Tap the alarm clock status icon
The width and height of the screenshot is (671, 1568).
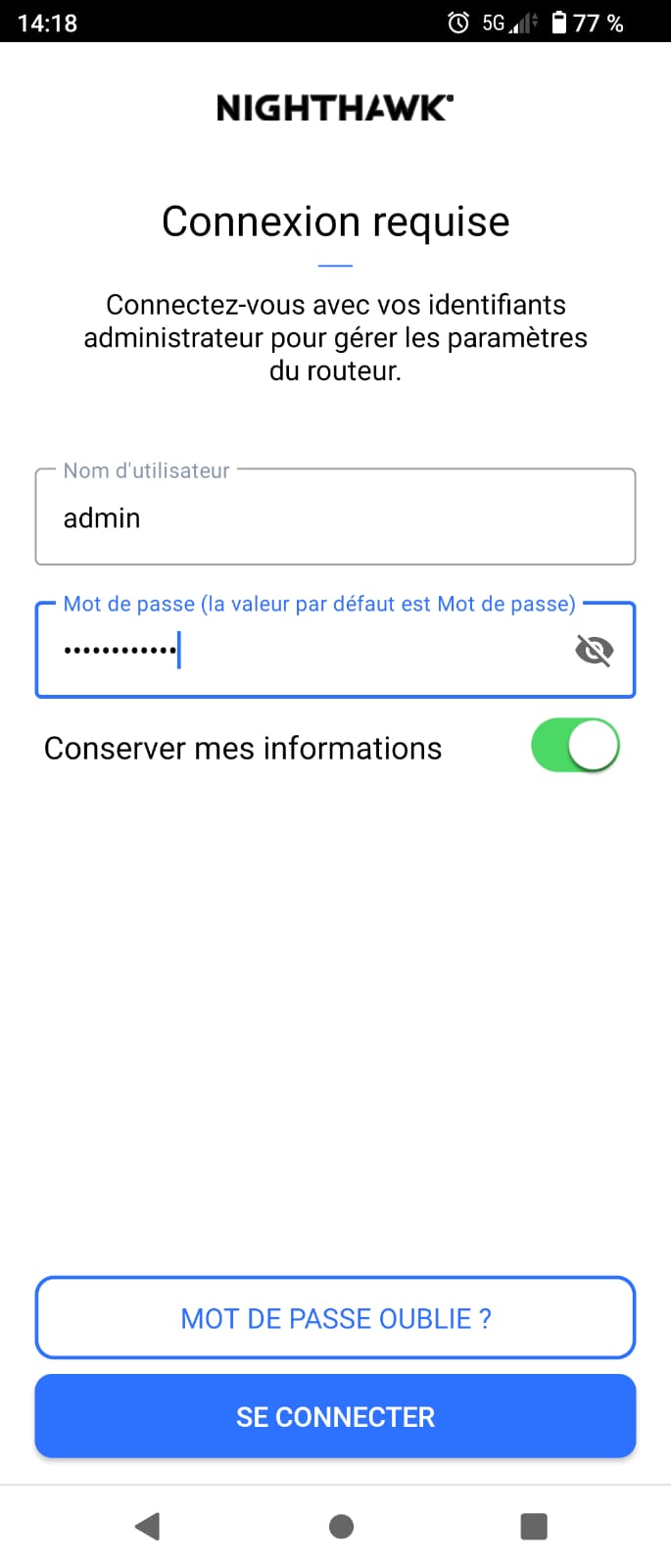click(457, 23)
